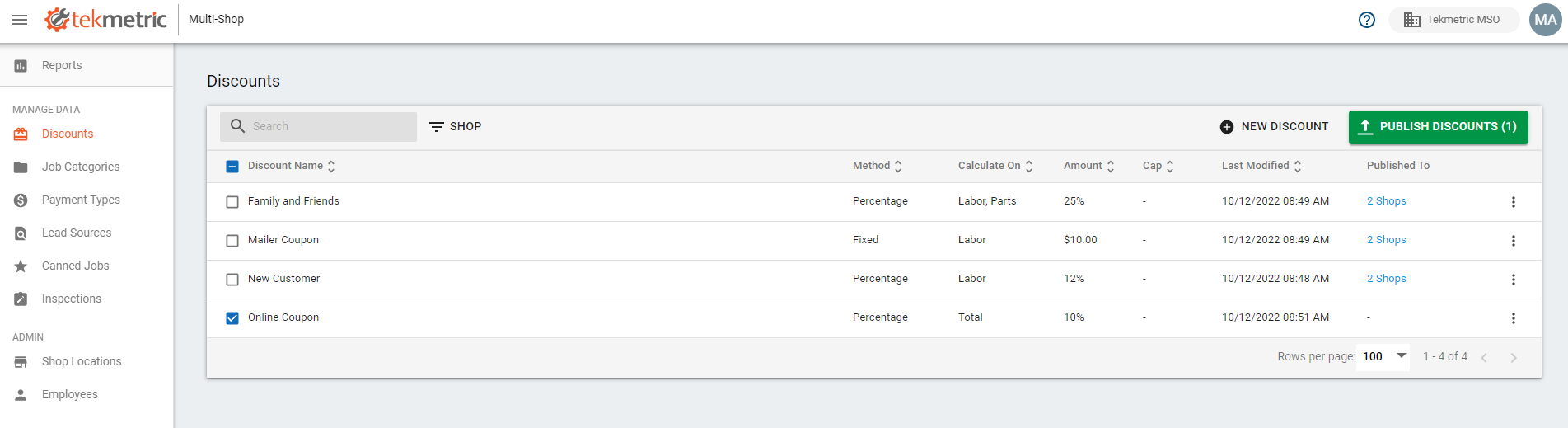The width and height of the screenshot is (1568, 428).
Task: Click the Lead Sources search-page icon
Action: pyautogui.click(x=21, y=233)
